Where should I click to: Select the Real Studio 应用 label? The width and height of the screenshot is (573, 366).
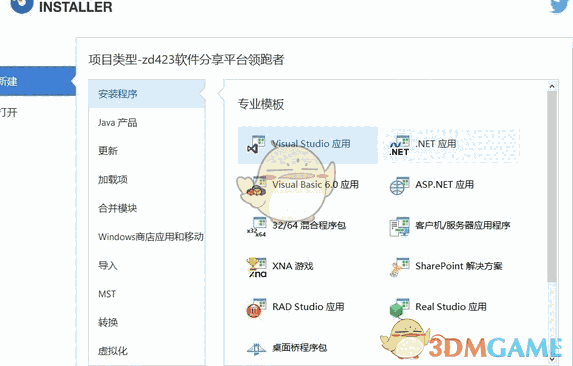click(x=451, y=307)
